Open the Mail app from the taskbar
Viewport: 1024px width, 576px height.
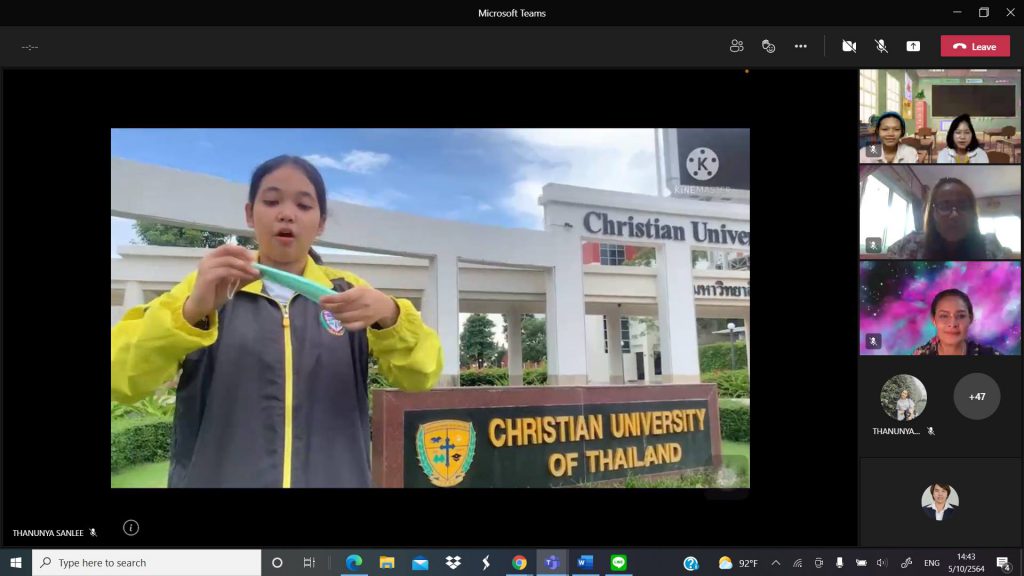click(420, 562)
